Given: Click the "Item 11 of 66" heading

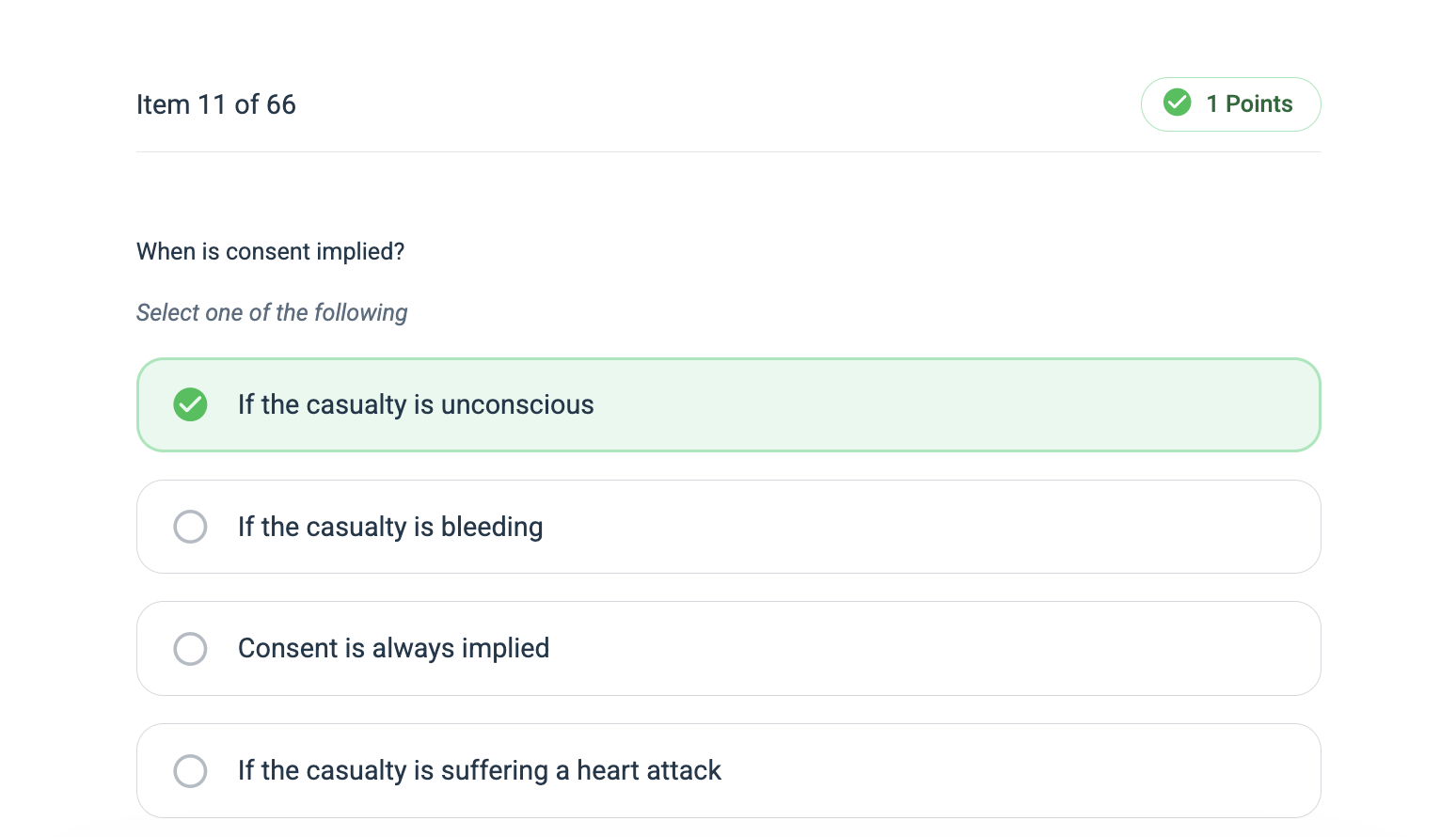Looking at the screenshot, I should point(215,104).
